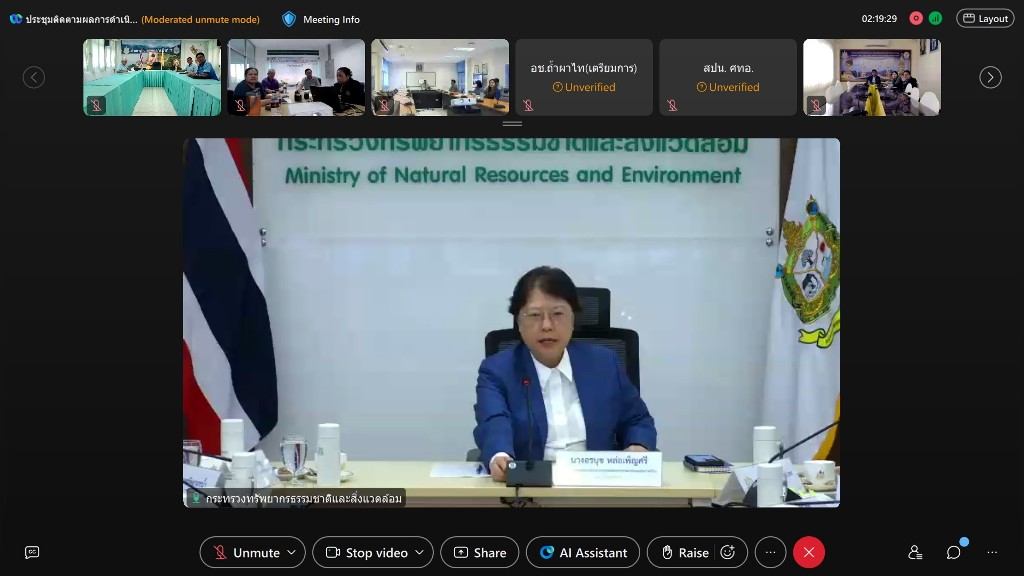Click the main speaker video
The width and height of the screenshot is (1024, 576).
(511, 323)
